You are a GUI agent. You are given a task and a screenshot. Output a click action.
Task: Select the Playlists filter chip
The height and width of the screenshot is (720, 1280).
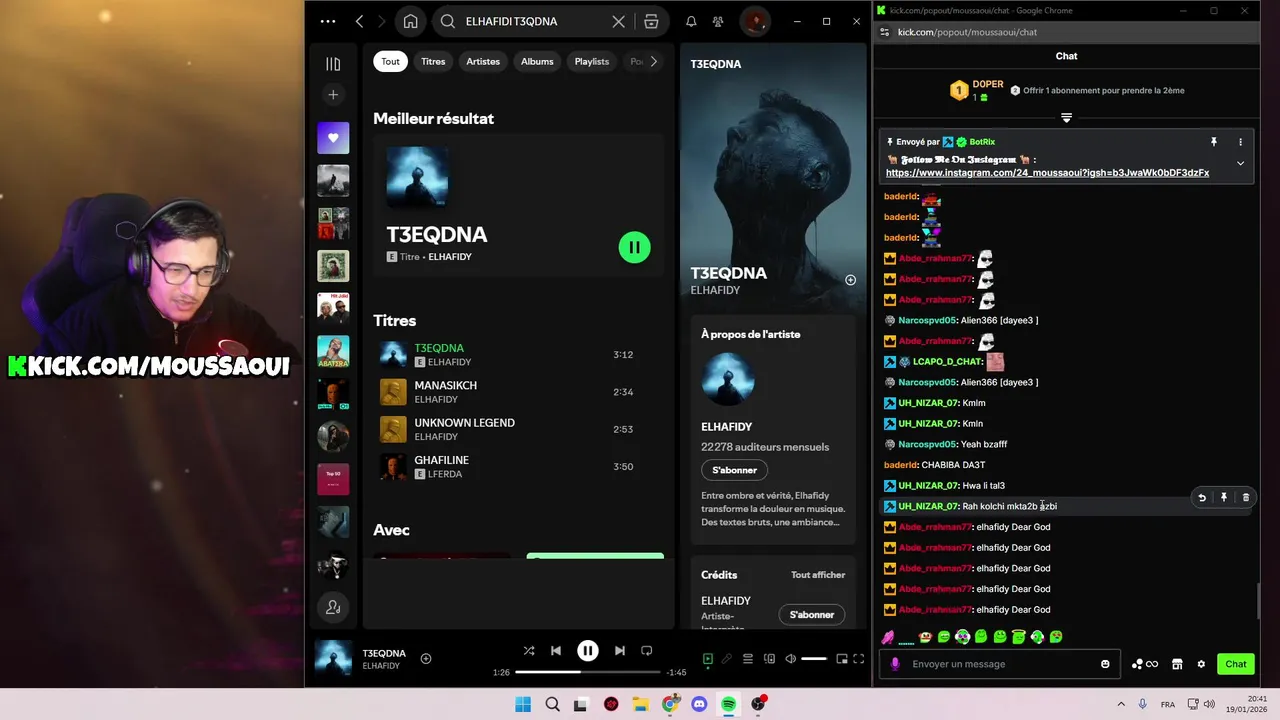592,61
